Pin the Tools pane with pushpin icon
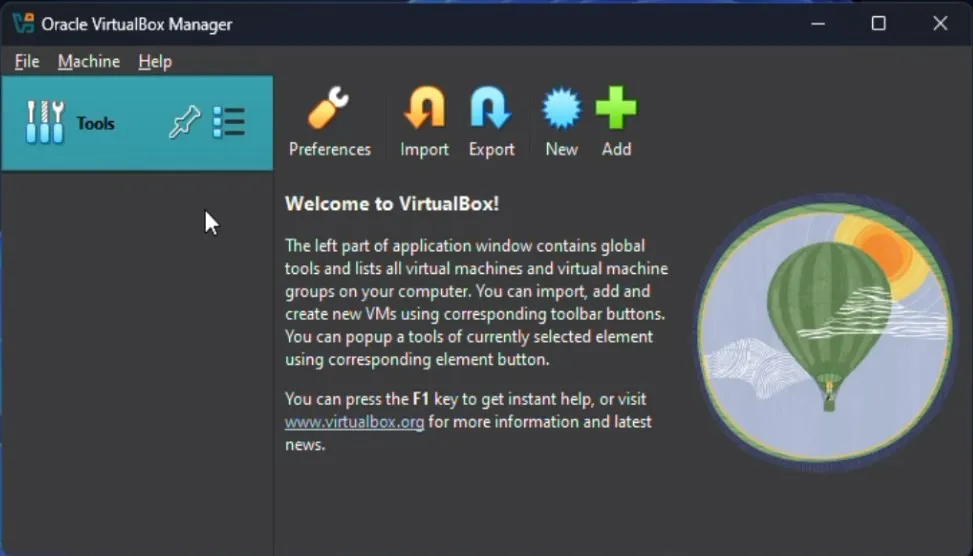 (x=185, y=122)
